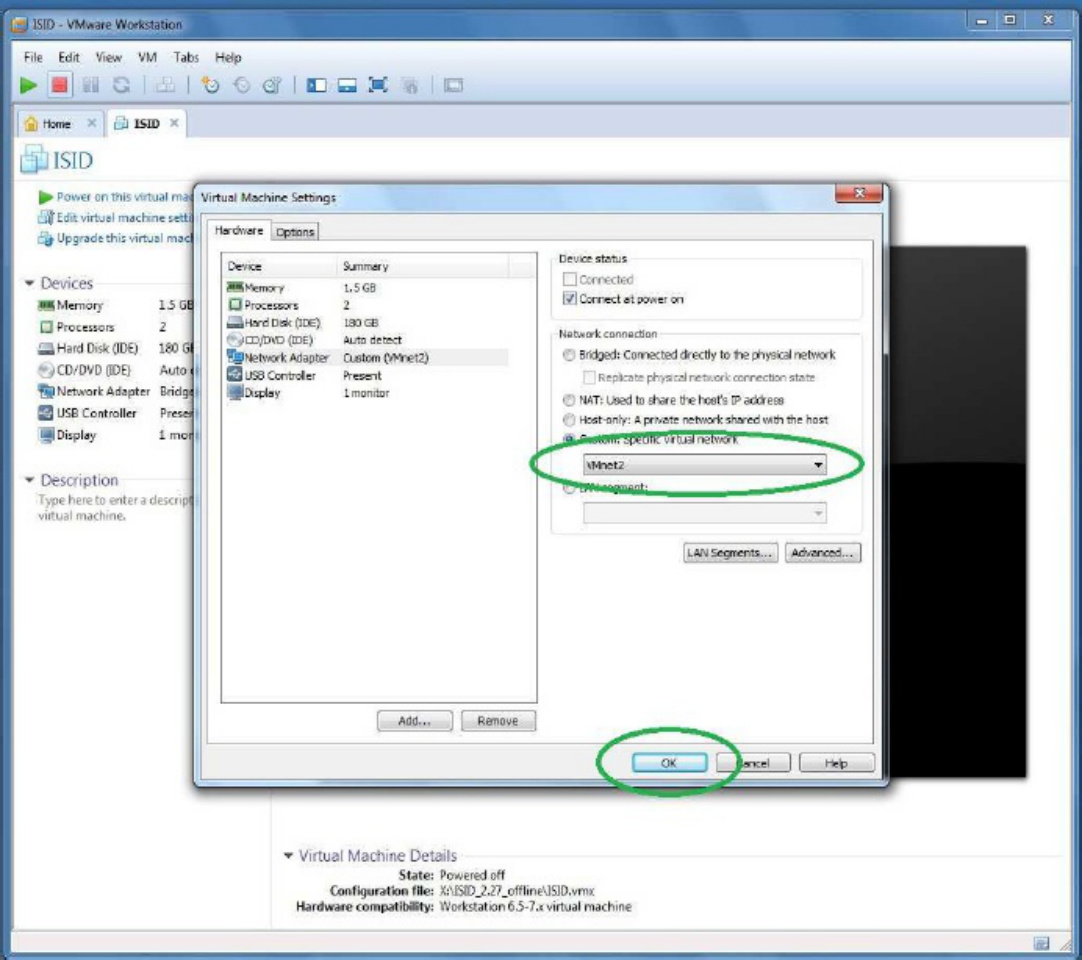The width and height of the screenshot is (1082, 960).
Task: Open the VM menu
Action: pos(147,57)
